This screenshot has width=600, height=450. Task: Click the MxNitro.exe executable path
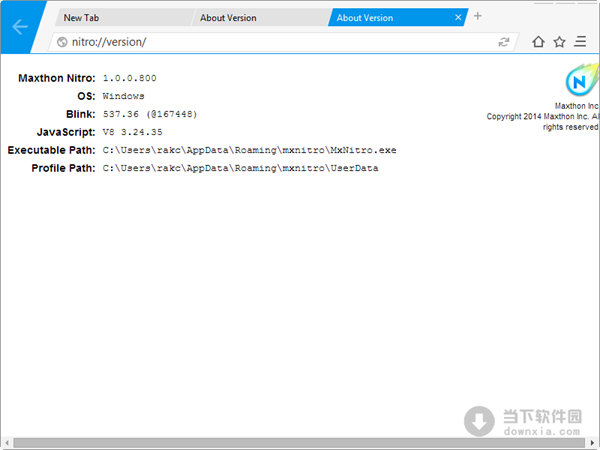pyautogui.click(x=249, y=150)
